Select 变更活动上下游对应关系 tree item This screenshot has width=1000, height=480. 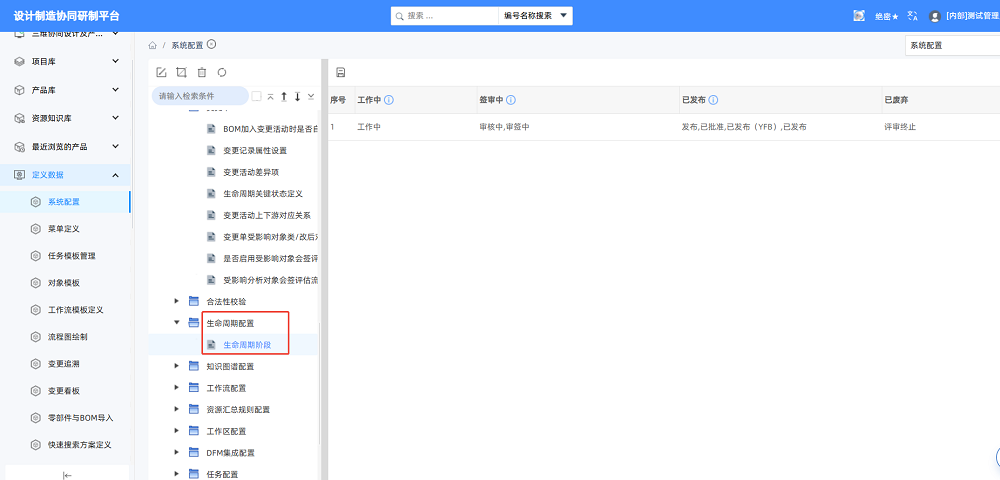(x=267, y=215)
